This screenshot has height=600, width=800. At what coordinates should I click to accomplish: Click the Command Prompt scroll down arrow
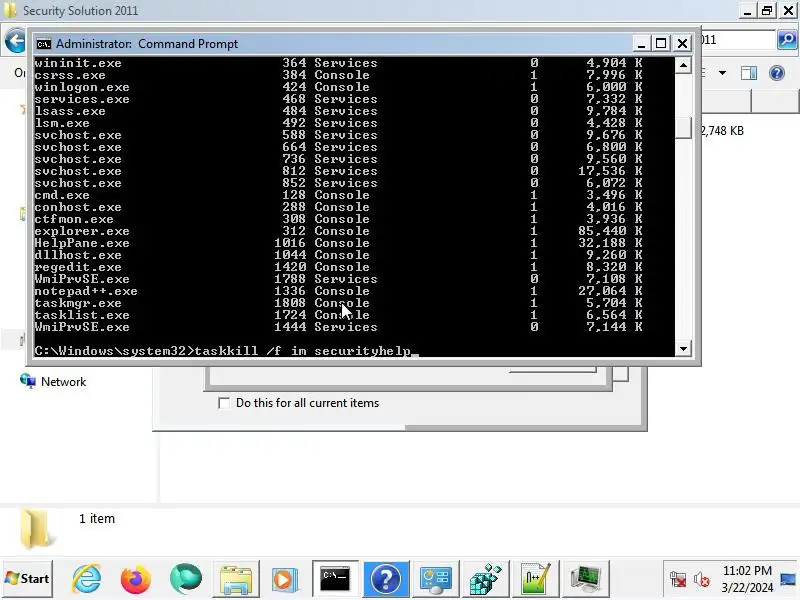[683, 349]
